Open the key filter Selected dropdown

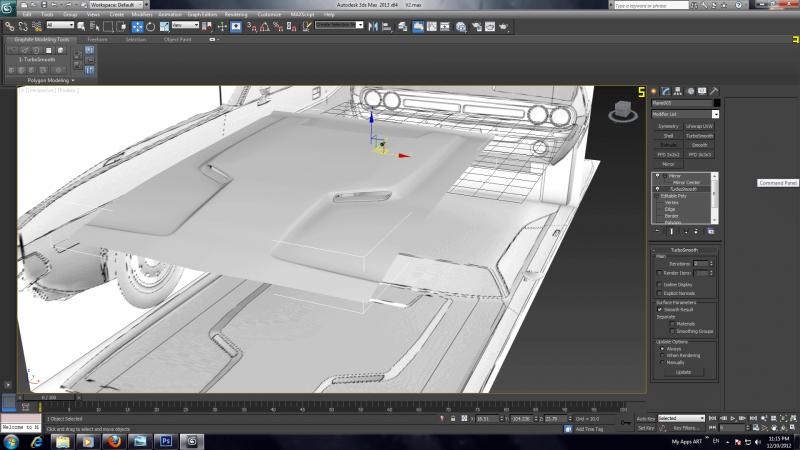[682, 418]
